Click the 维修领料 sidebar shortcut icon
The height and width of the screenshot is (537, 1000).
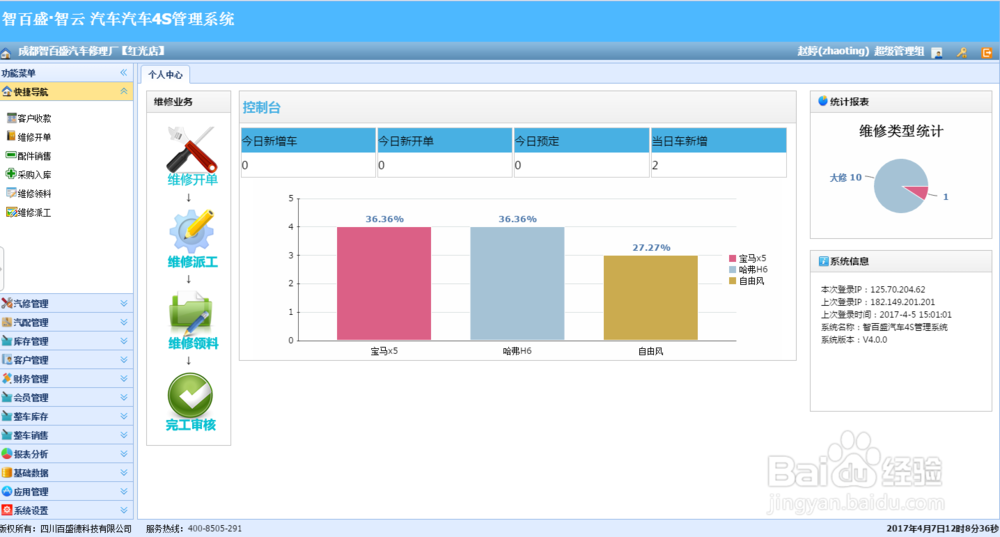coord(11,193)
